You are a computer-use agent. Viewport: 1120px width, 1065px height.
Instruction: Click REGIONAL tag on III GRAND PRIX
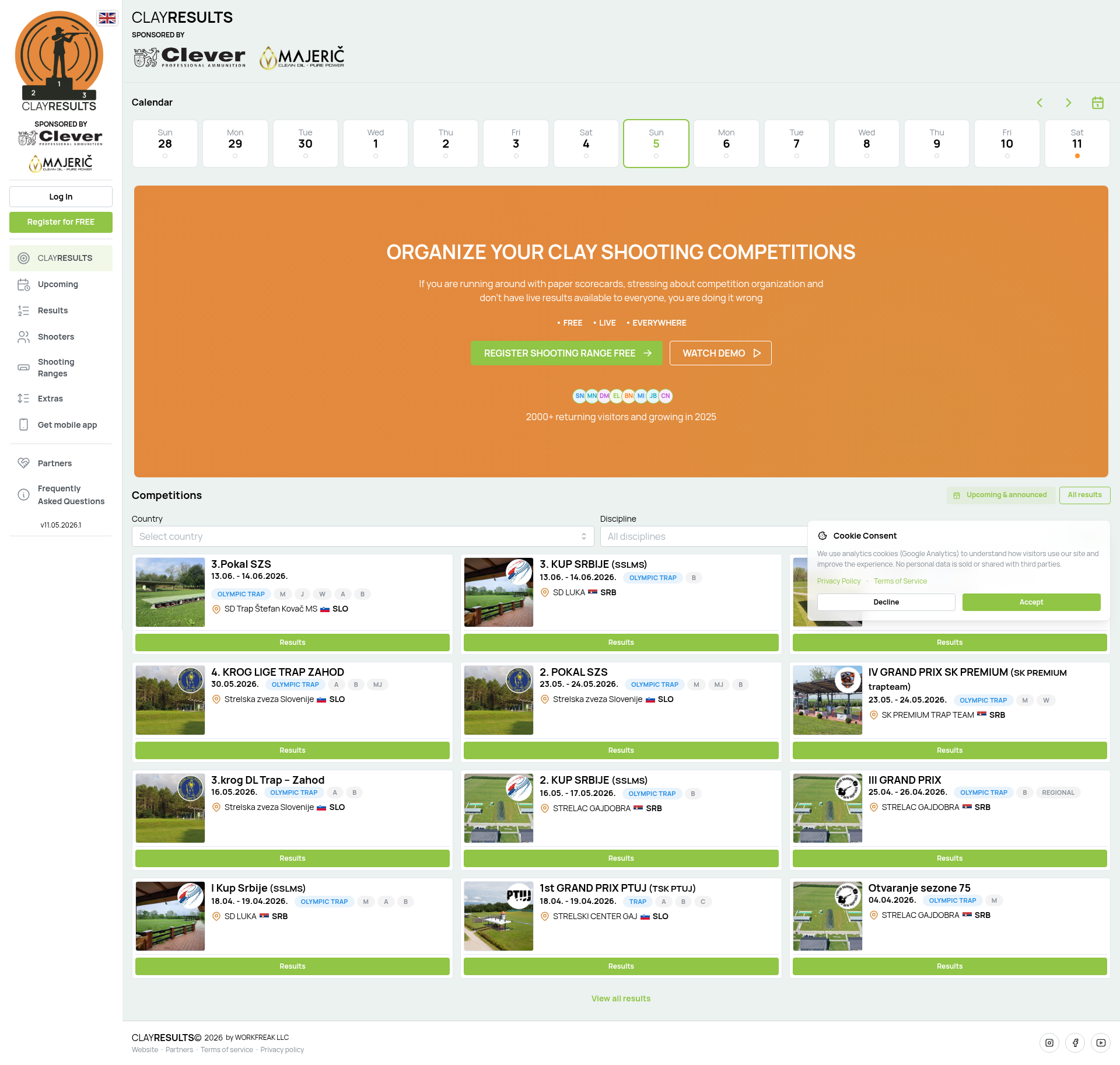(x=1058, y=793)
